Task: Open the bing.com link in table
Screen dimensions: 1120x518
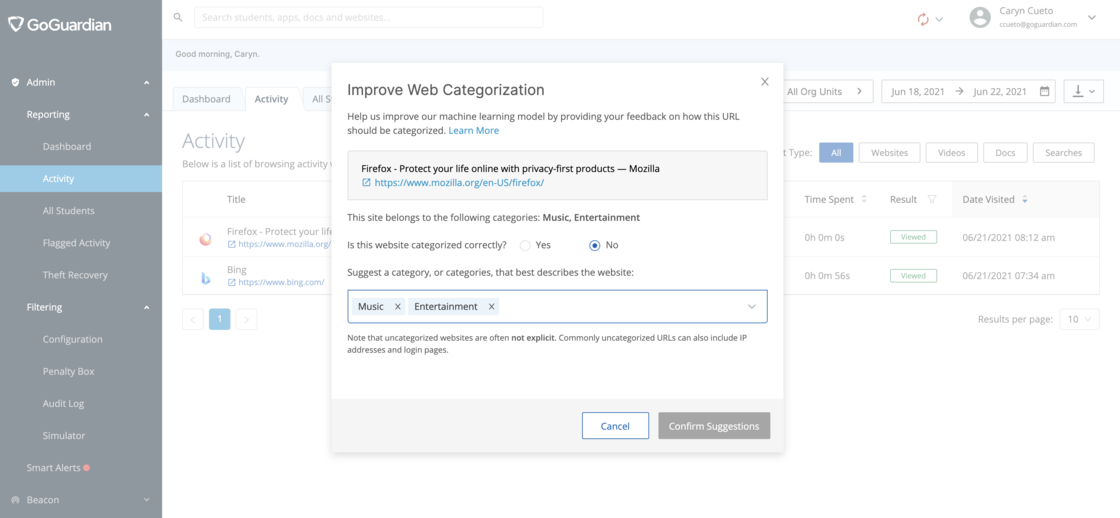Action: pyautogui.click(x=281, y=282)
